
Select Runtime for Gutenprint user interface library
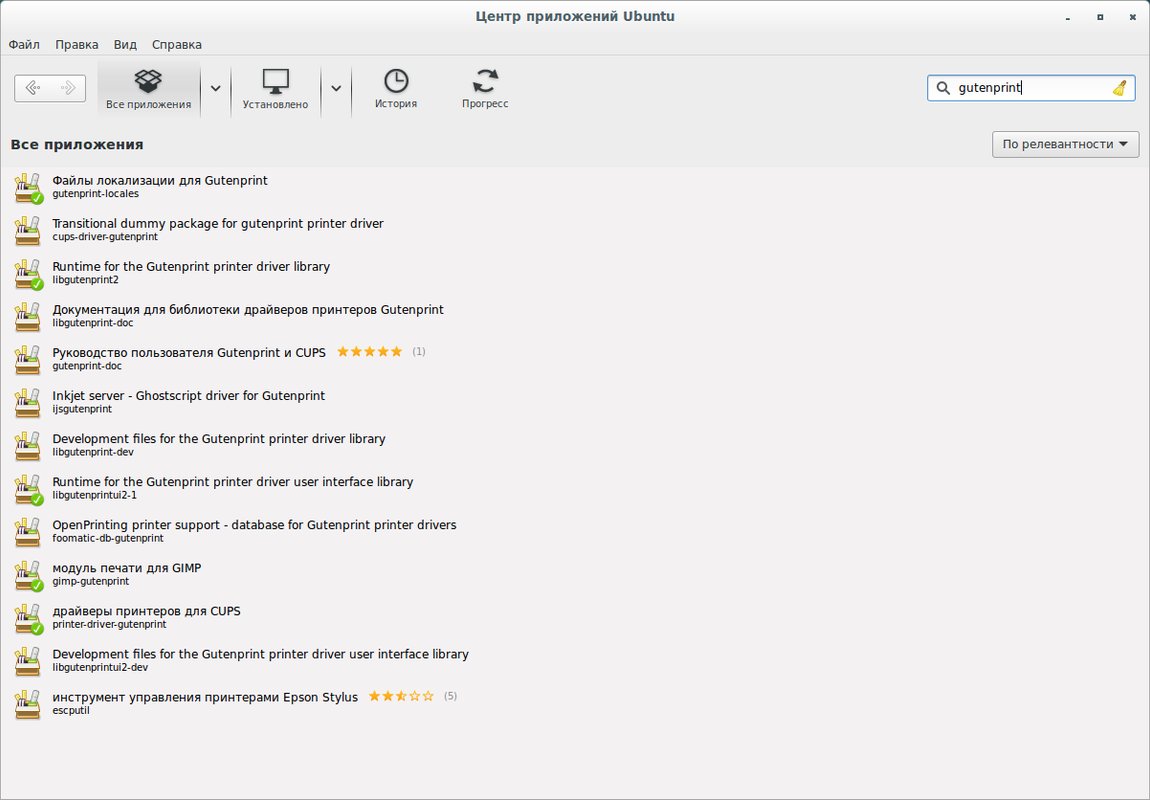click(x=575, y=489)
